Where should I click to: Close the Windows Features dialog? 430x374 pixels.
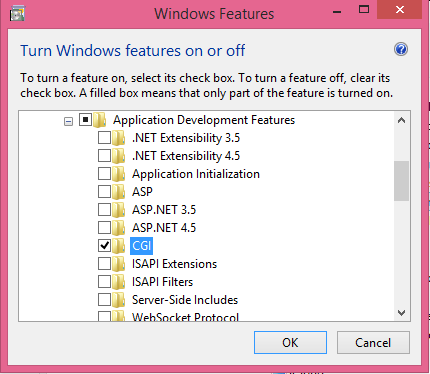click(x=400, y=10)
